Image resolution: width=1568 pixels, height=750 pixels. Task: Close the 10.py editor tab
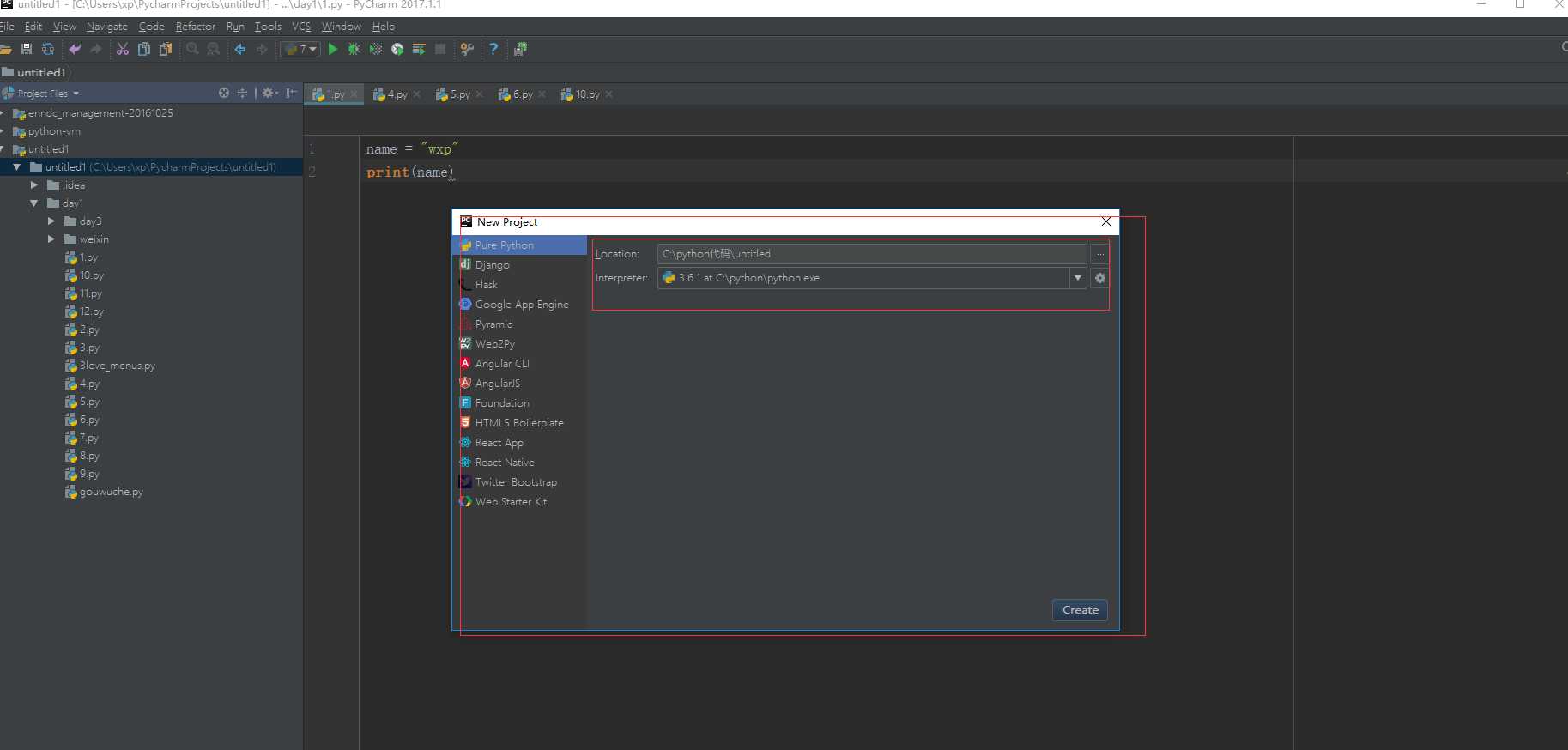click(608, 94)
